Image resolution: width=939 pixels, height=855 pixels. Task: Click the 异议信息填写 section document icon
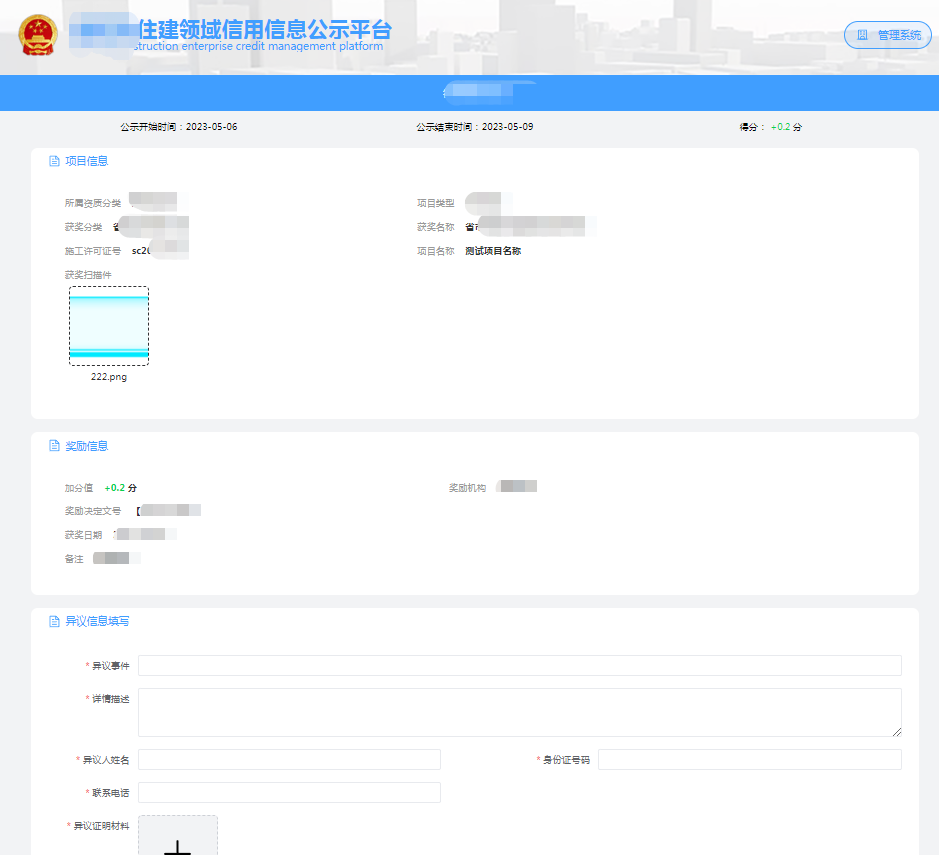click(54, 621)
